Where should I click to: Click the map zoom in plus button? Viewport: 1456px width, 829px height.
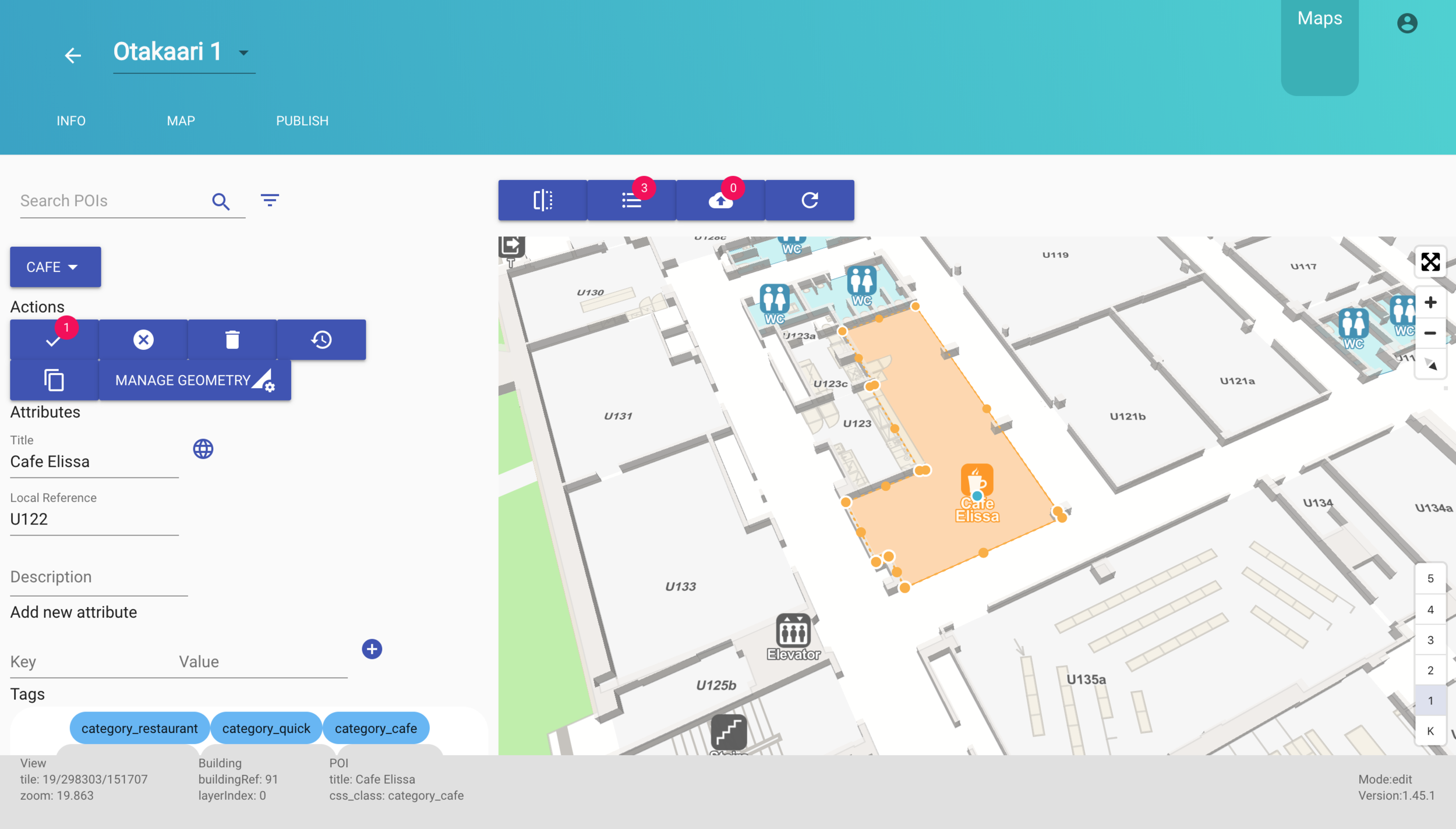point(1430,303)
